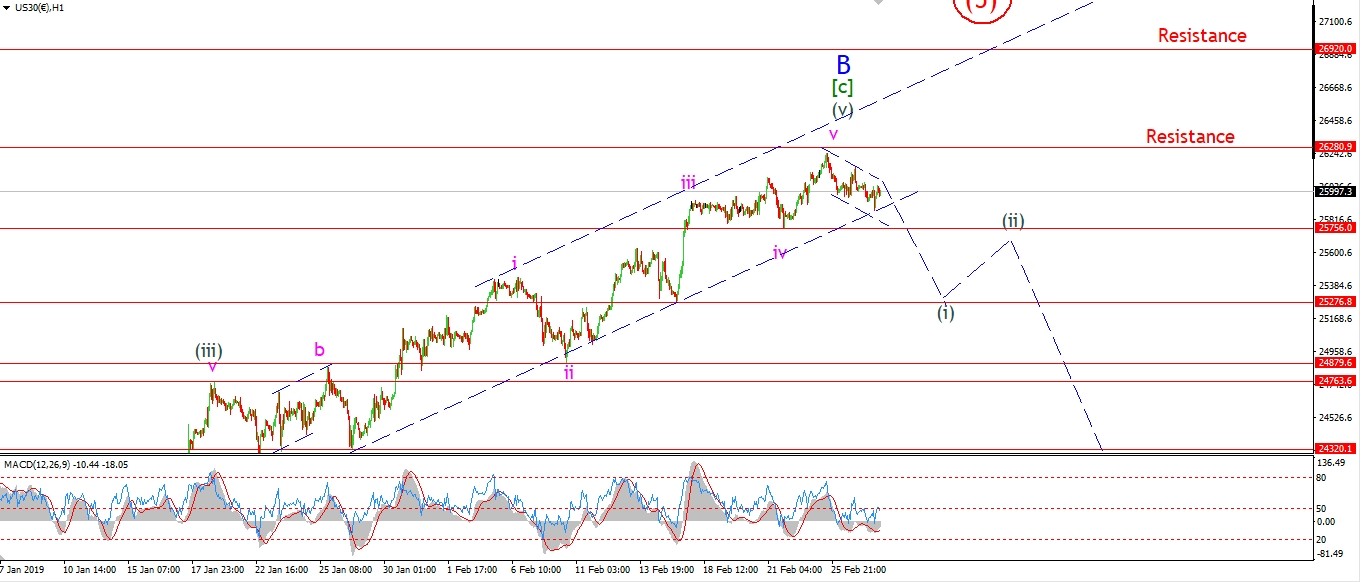The height and width of the screenshot is (582, 1361).
Task: Select the pink iii wave label
Action: pos(688,182)
